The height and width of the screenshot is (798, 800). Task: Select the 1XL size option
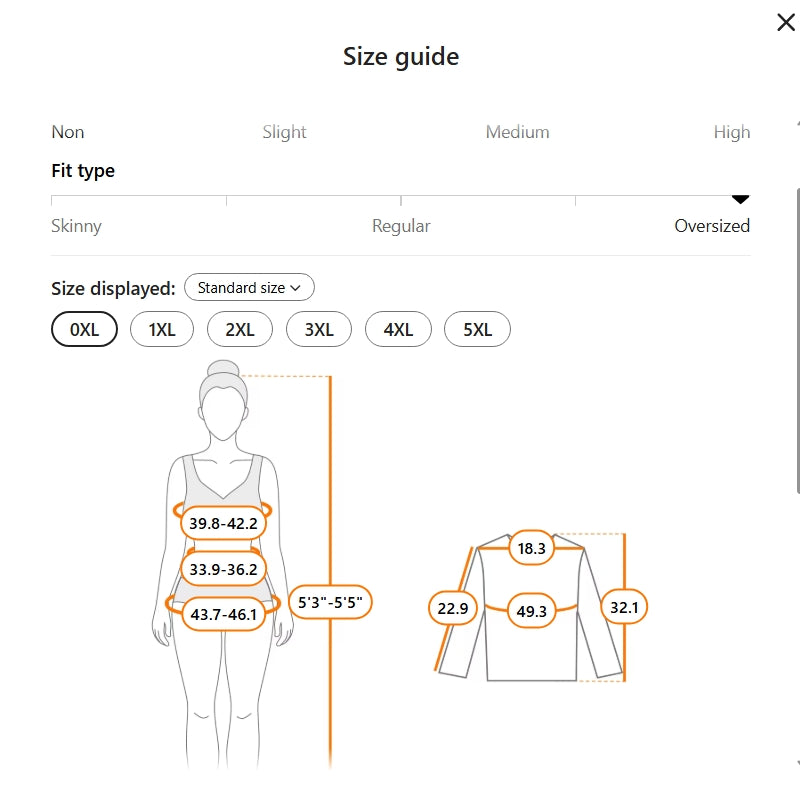tap(161, 330)
